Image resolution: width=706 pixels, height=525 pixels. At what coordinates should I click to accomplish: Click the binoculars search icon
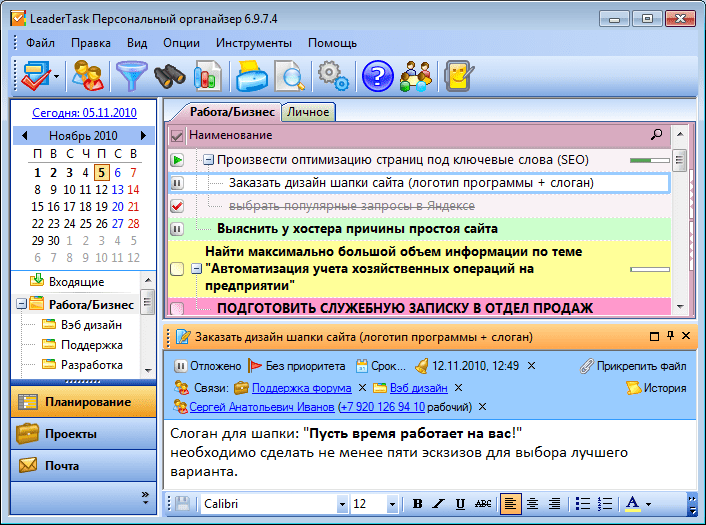[x=169, y=76]
